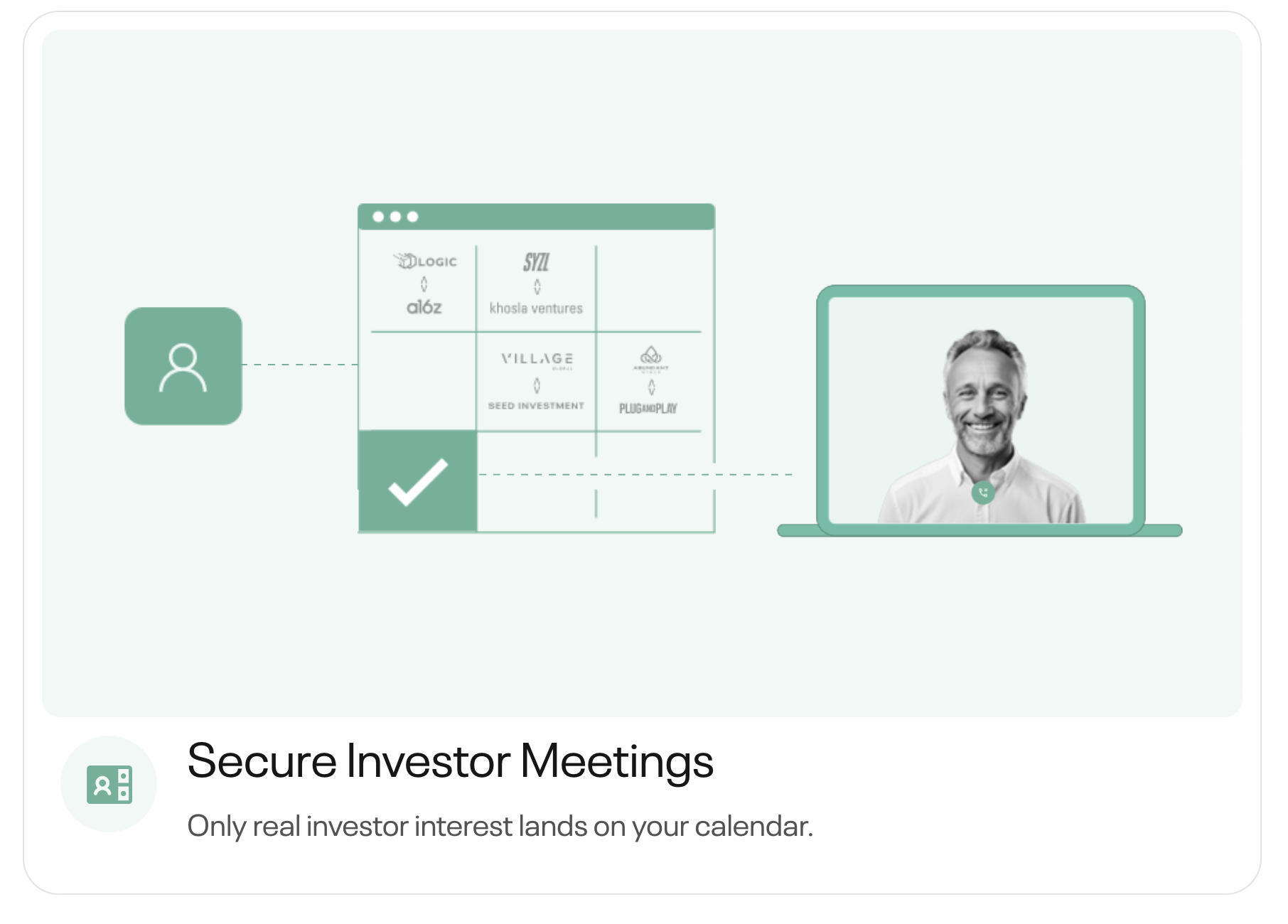This screenshot has width=1288, height=924.
Task: Click the Secure Investor Meetings heading
Action: pos(450,761)
